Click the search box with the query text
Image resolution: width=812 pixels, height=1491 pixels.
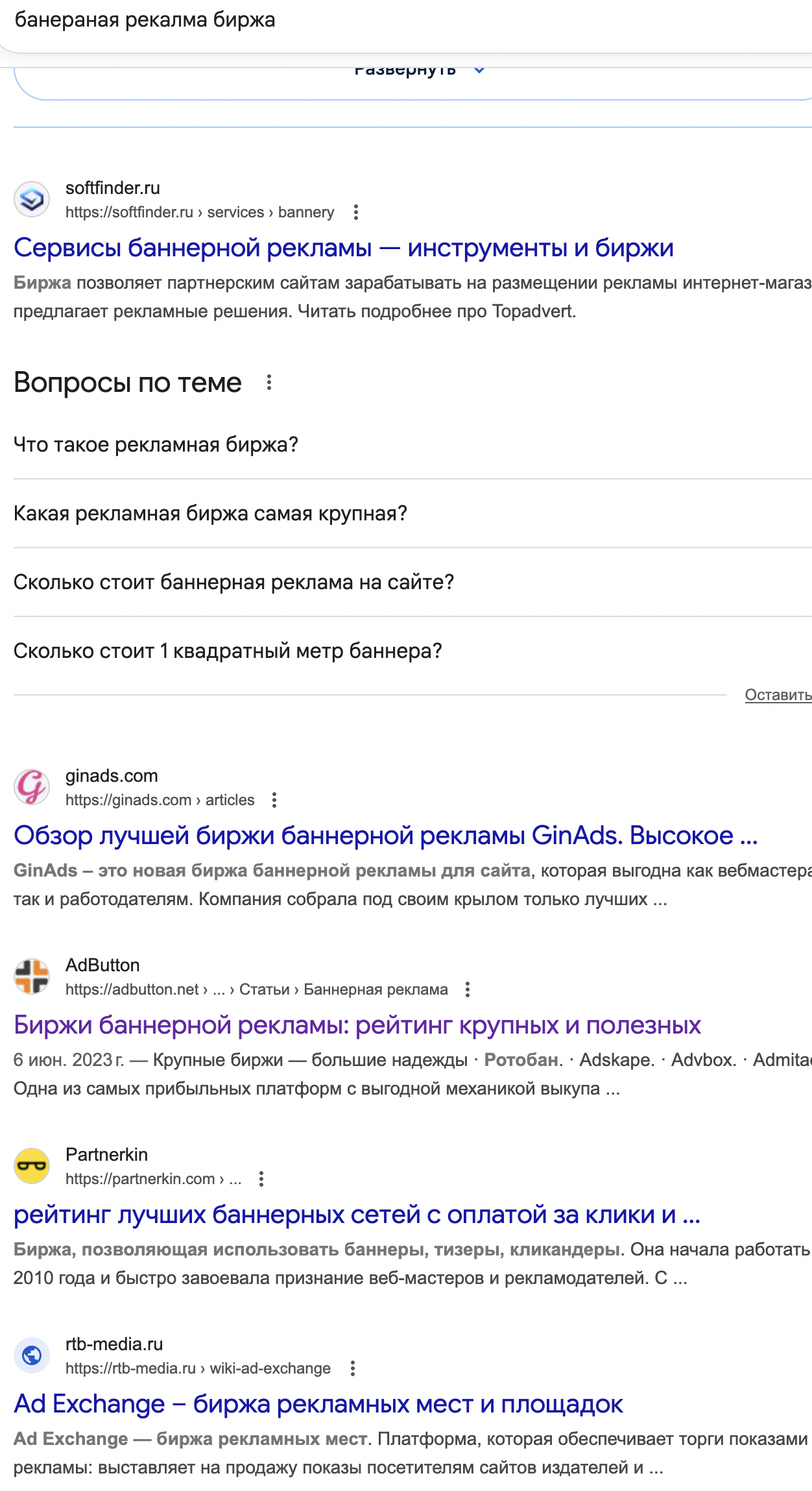click(x=389, y=21)
